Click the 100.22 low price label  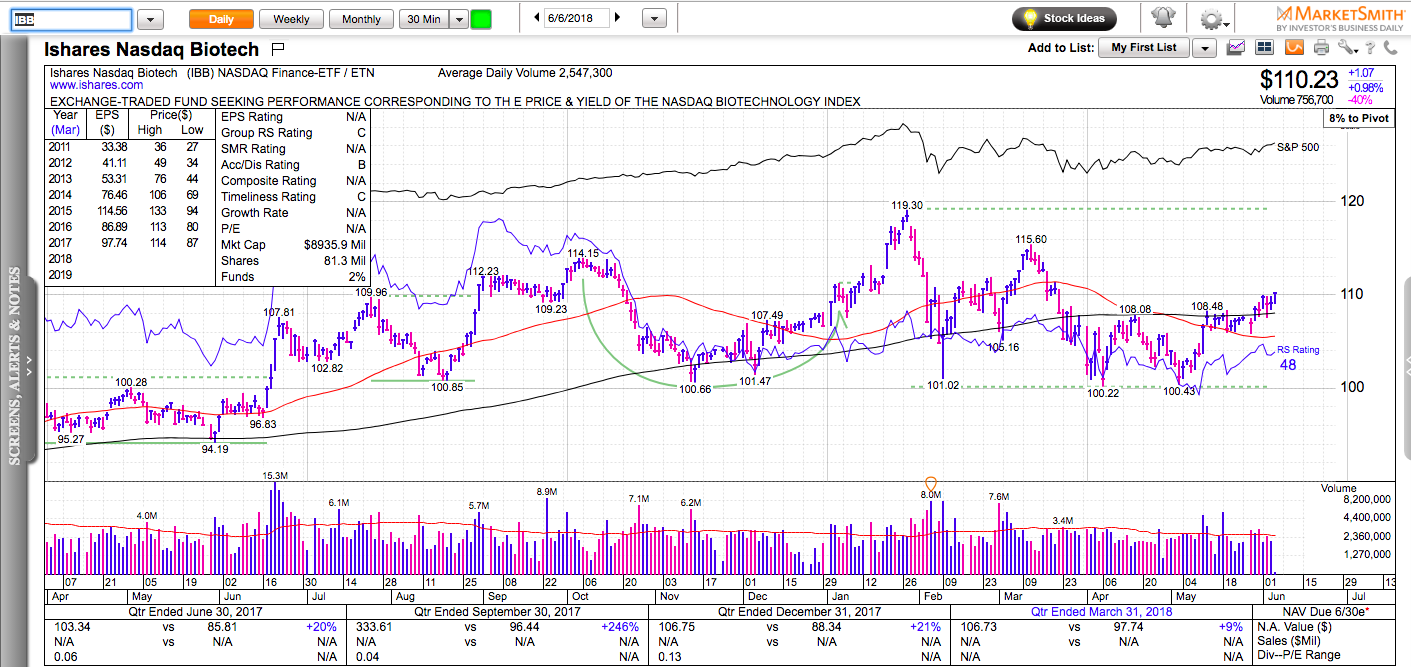tap(1105, 393)
